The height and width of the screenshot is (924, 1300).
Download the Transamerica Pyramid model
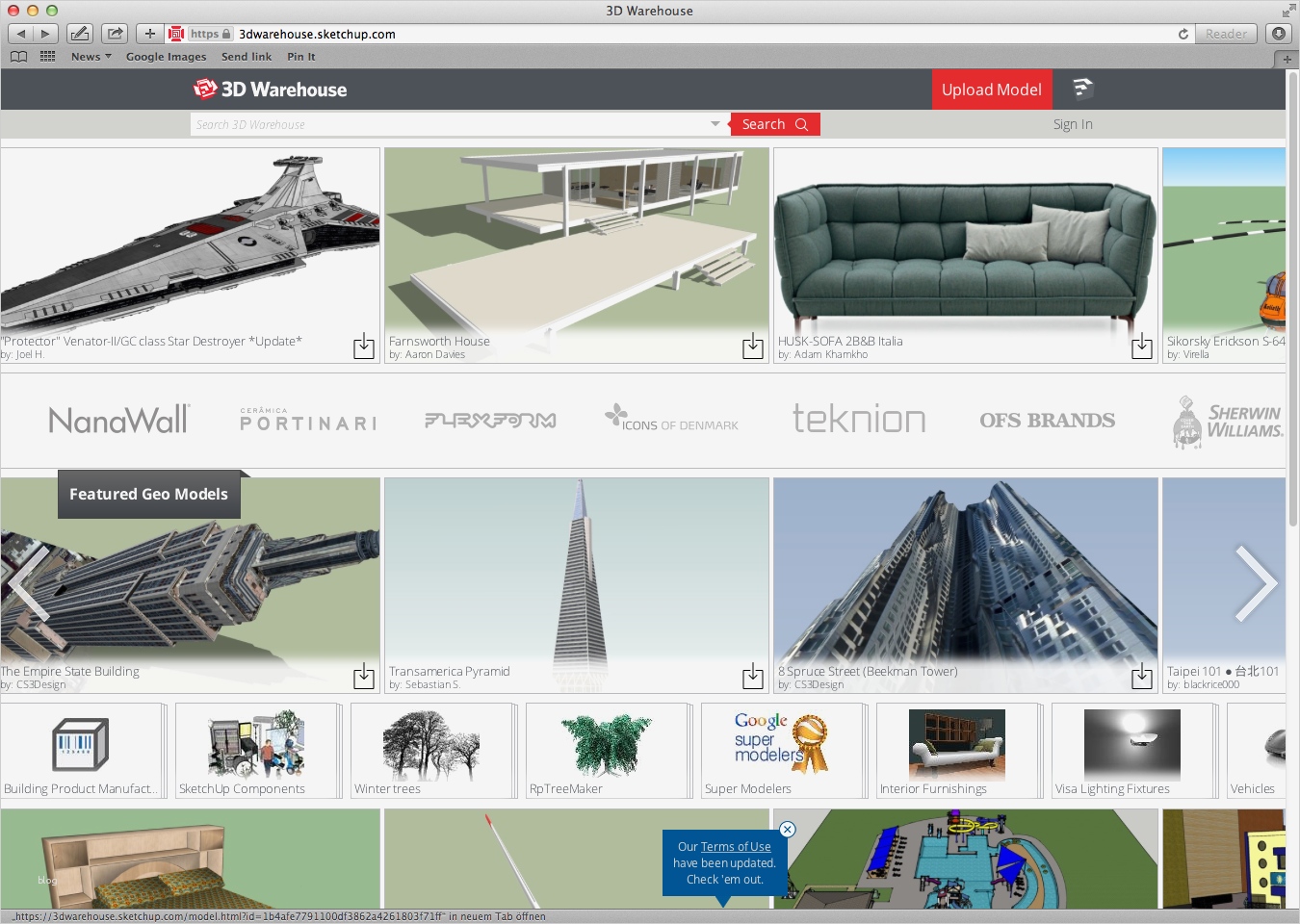pos(753,677)
